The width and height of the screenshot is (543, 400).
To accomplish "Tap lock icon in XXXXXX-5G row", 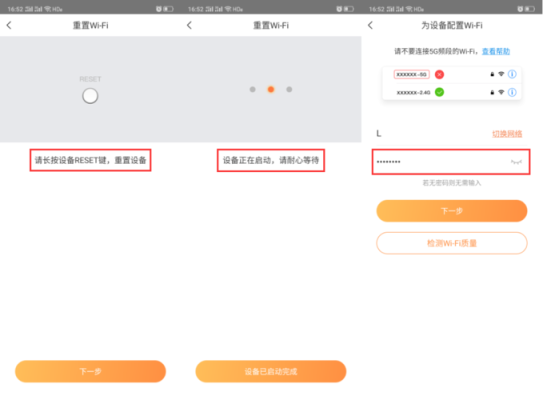I will [492, 74].
